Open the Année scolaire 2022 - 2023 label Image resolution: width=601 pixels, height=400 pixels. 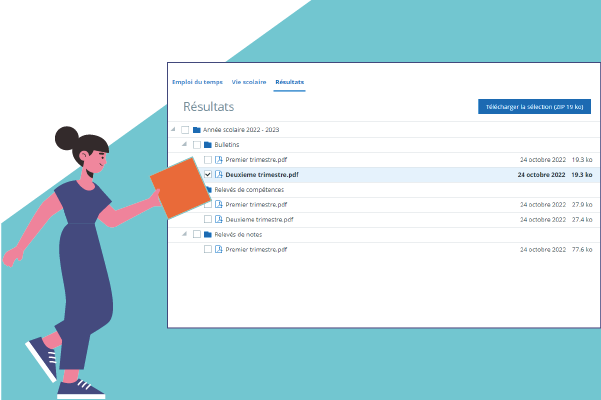pos(241,130)
